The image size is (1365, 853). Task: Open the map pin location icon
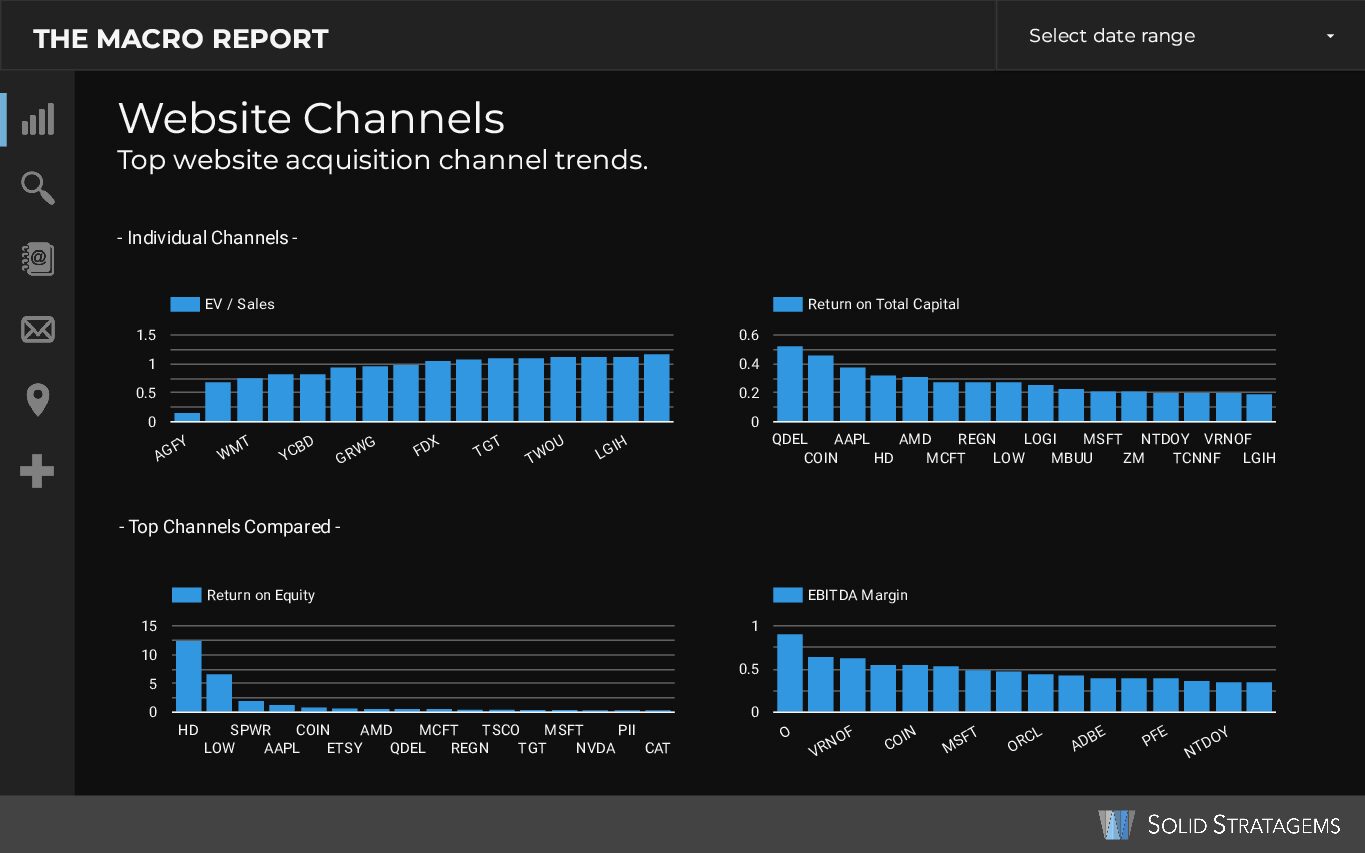pos(38,400)
